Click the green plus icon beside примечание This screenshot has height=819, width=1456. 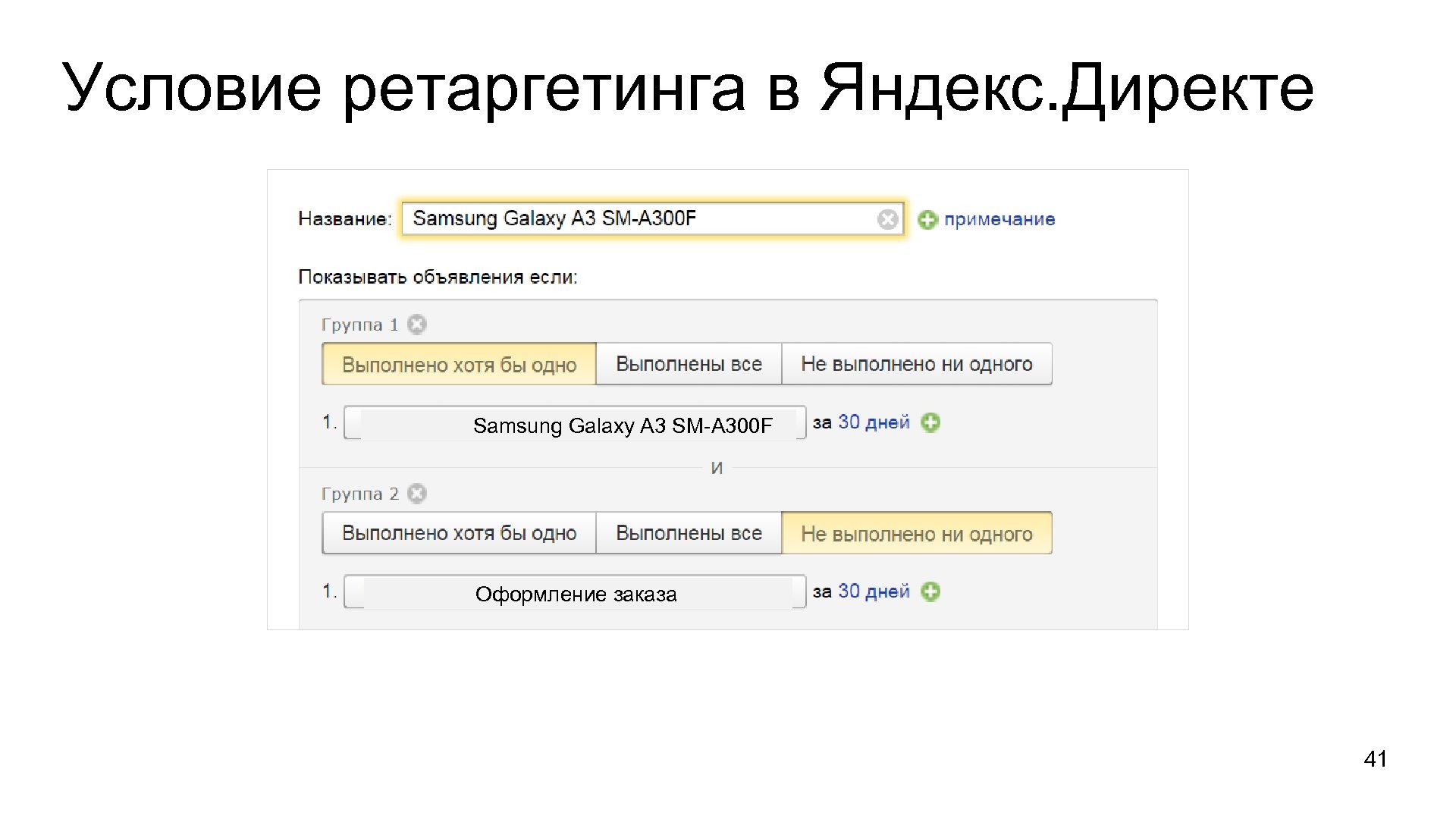point(927,220)
